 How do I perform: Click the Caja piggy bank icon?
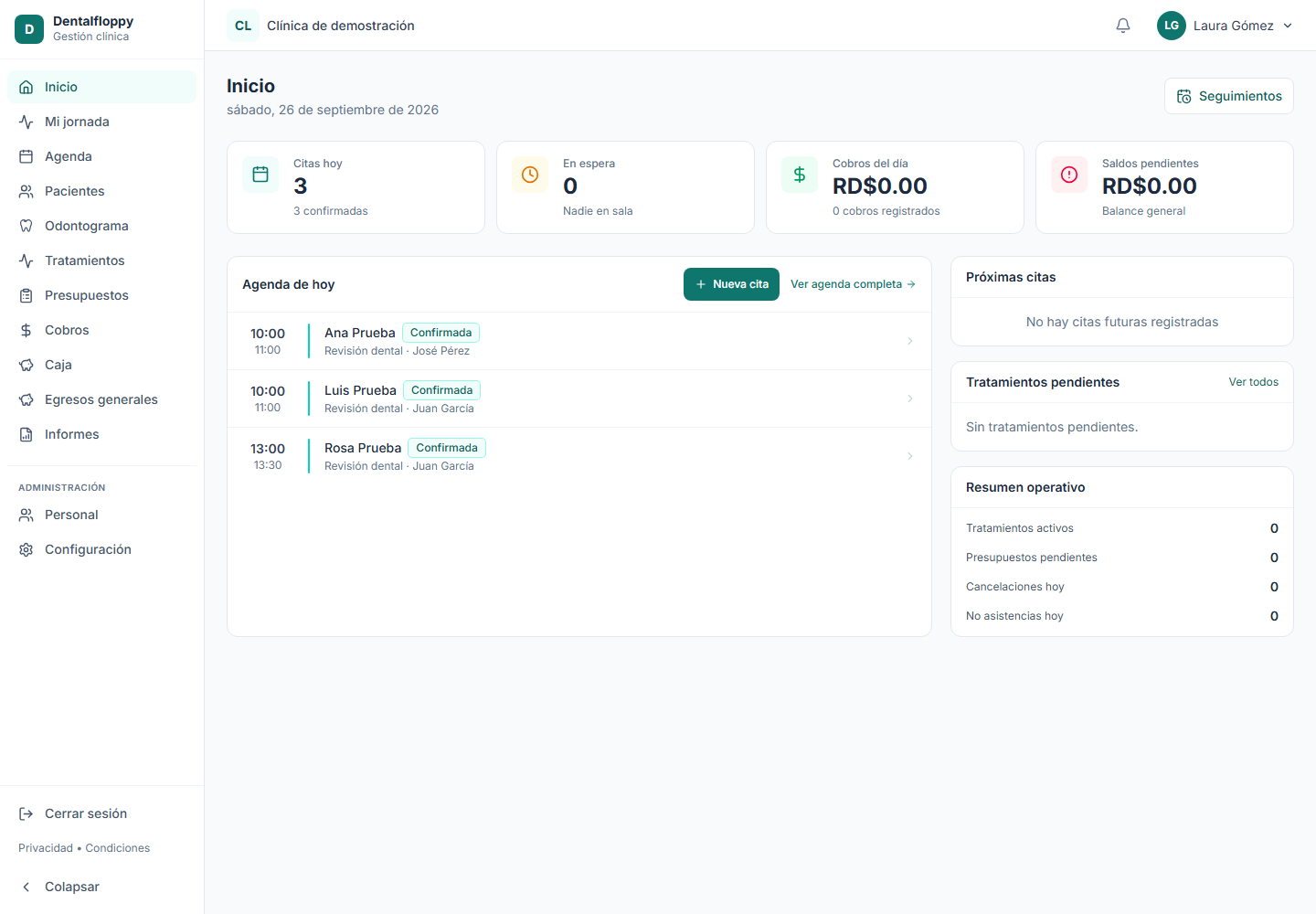[27, 365]
